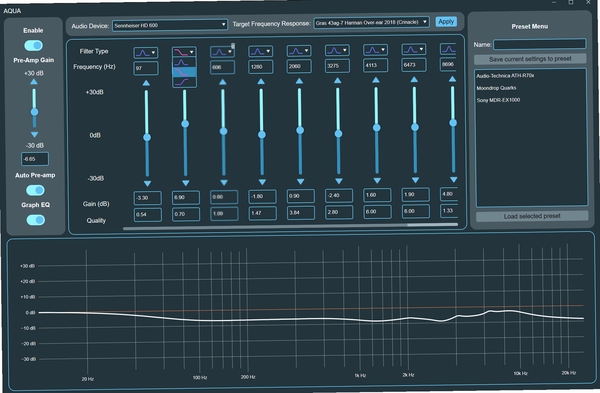The image size is (600, 393).
Task: Choose the peaking filter option in the open list
Action: (x=184, y=62)
